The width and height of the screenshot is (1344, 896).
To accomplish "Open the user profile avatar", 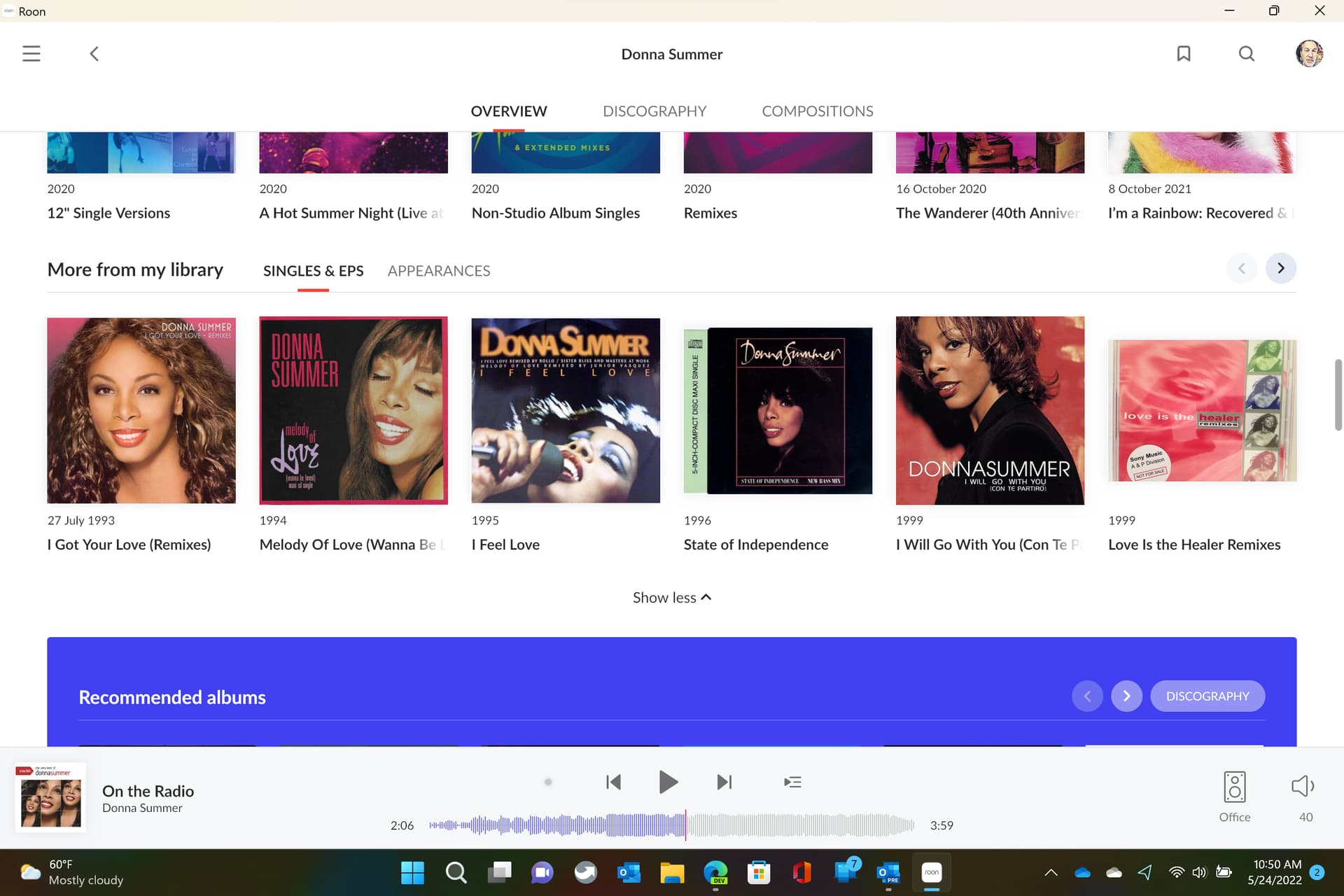I will pyautogui.click(x=1309, y=54).
